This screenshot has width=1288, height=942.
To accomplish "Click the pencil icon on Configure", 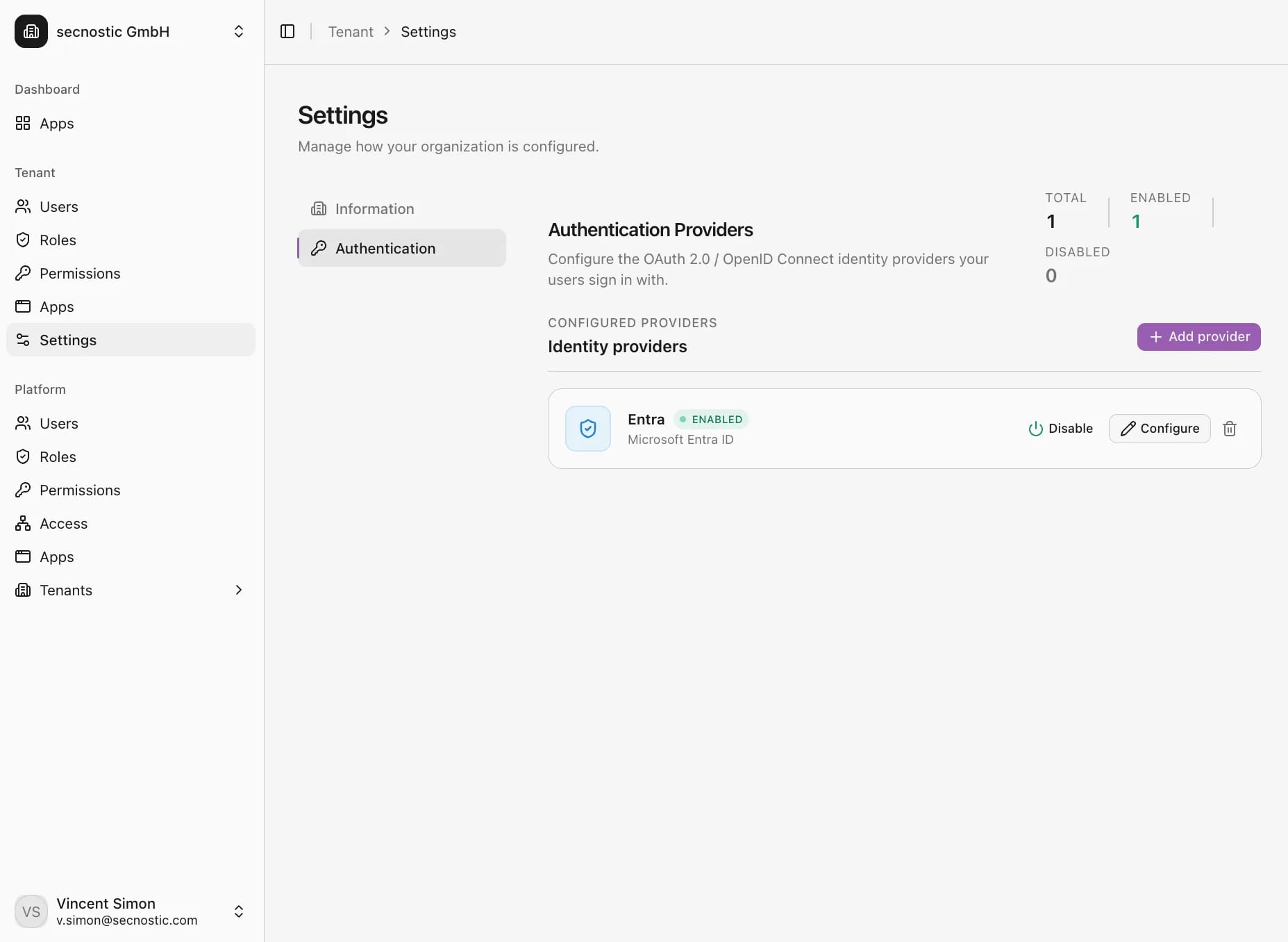I will [x=1128, y=429].
